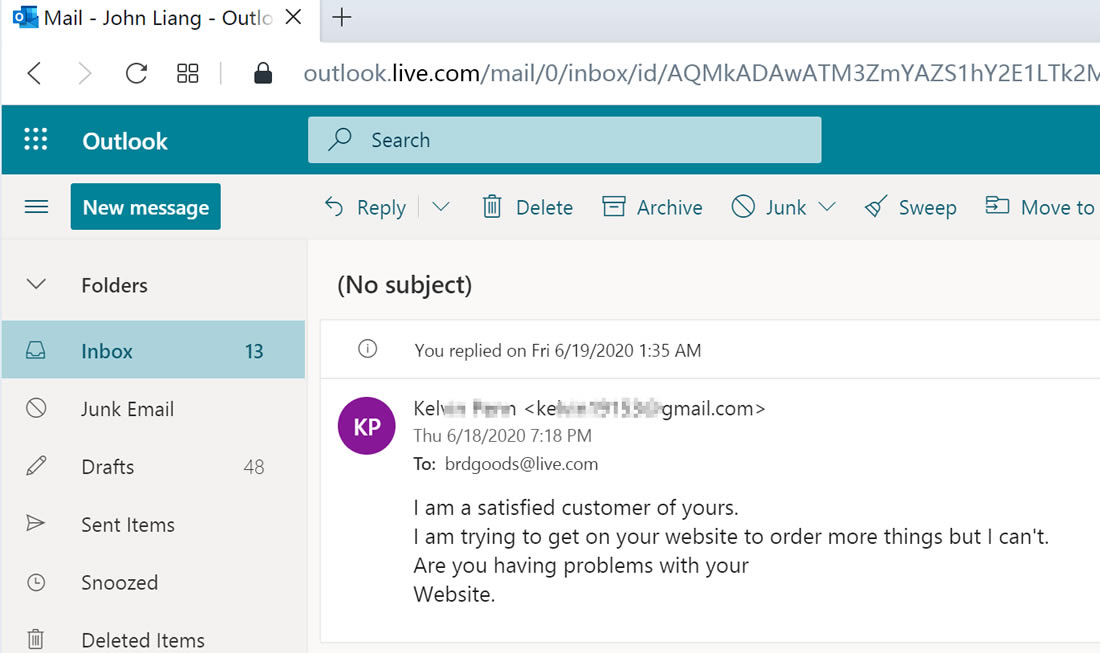Toggle the hamburger navigation pane

[36, 207]
